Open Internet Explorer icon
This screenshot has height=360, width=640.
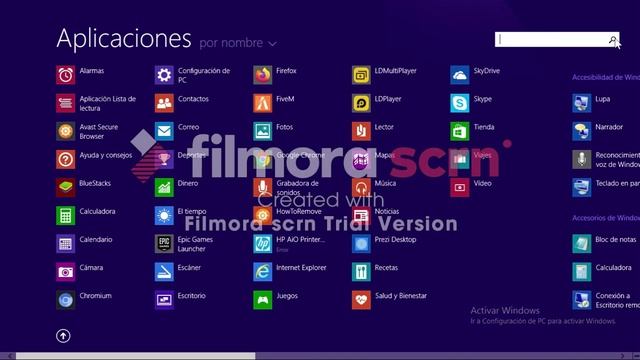(x=262, y=272)
